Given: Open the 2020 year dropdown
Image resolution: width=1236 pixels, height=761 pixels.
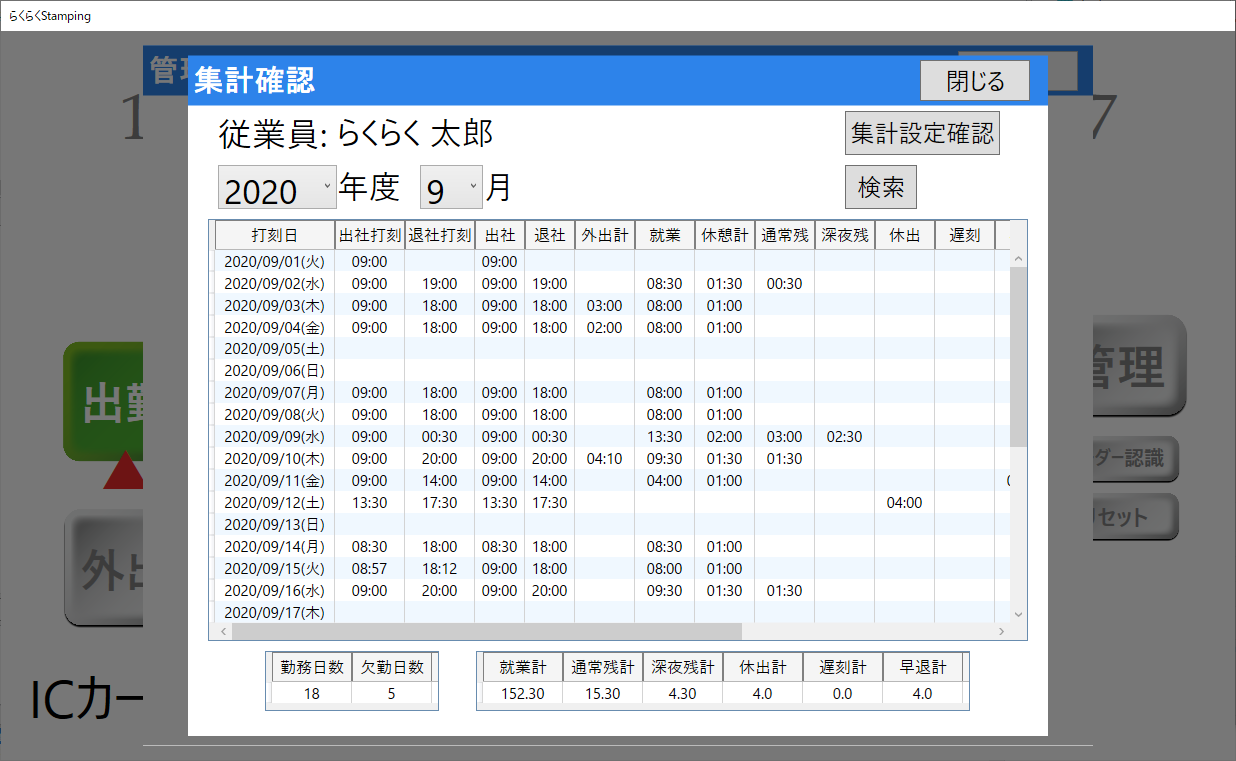Looking at the screenshot, I should coord(277,188).
